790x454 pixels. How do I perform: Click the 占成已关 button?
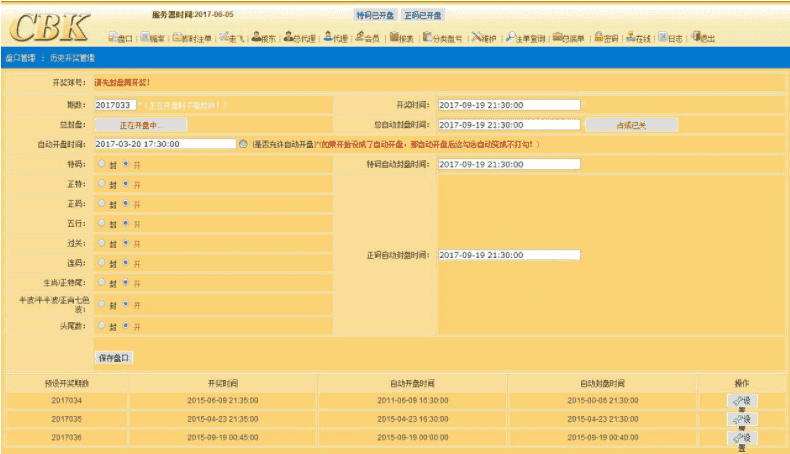tap(632, 125)
